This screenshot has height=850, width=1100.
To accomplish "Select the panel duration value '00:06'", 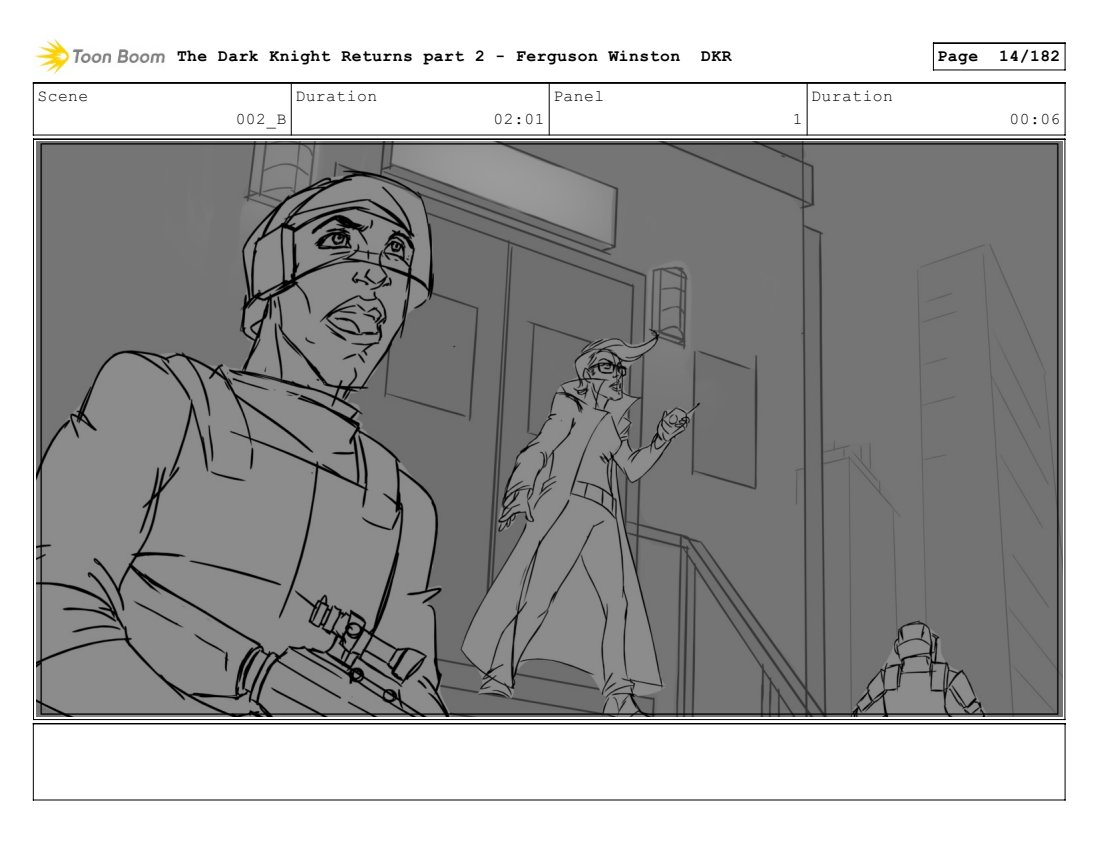I will [x=1035, y=119].
